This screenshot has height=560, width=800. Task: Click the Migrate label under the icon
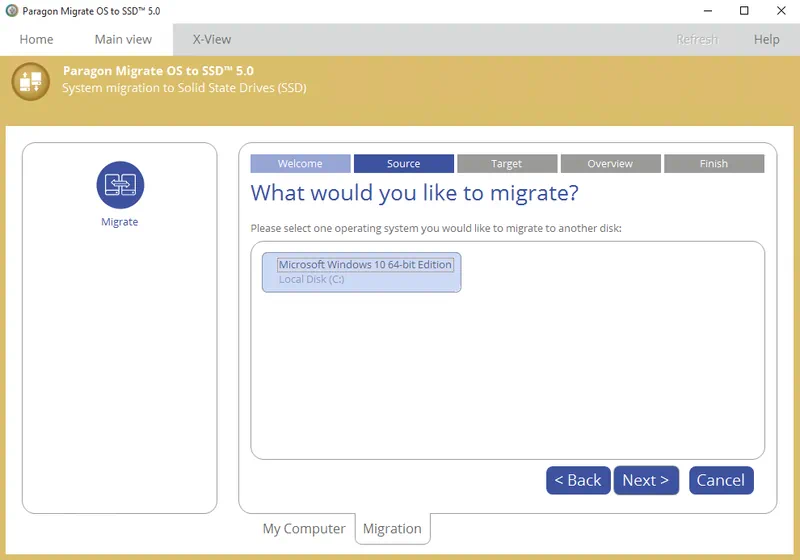pos(119,222)
